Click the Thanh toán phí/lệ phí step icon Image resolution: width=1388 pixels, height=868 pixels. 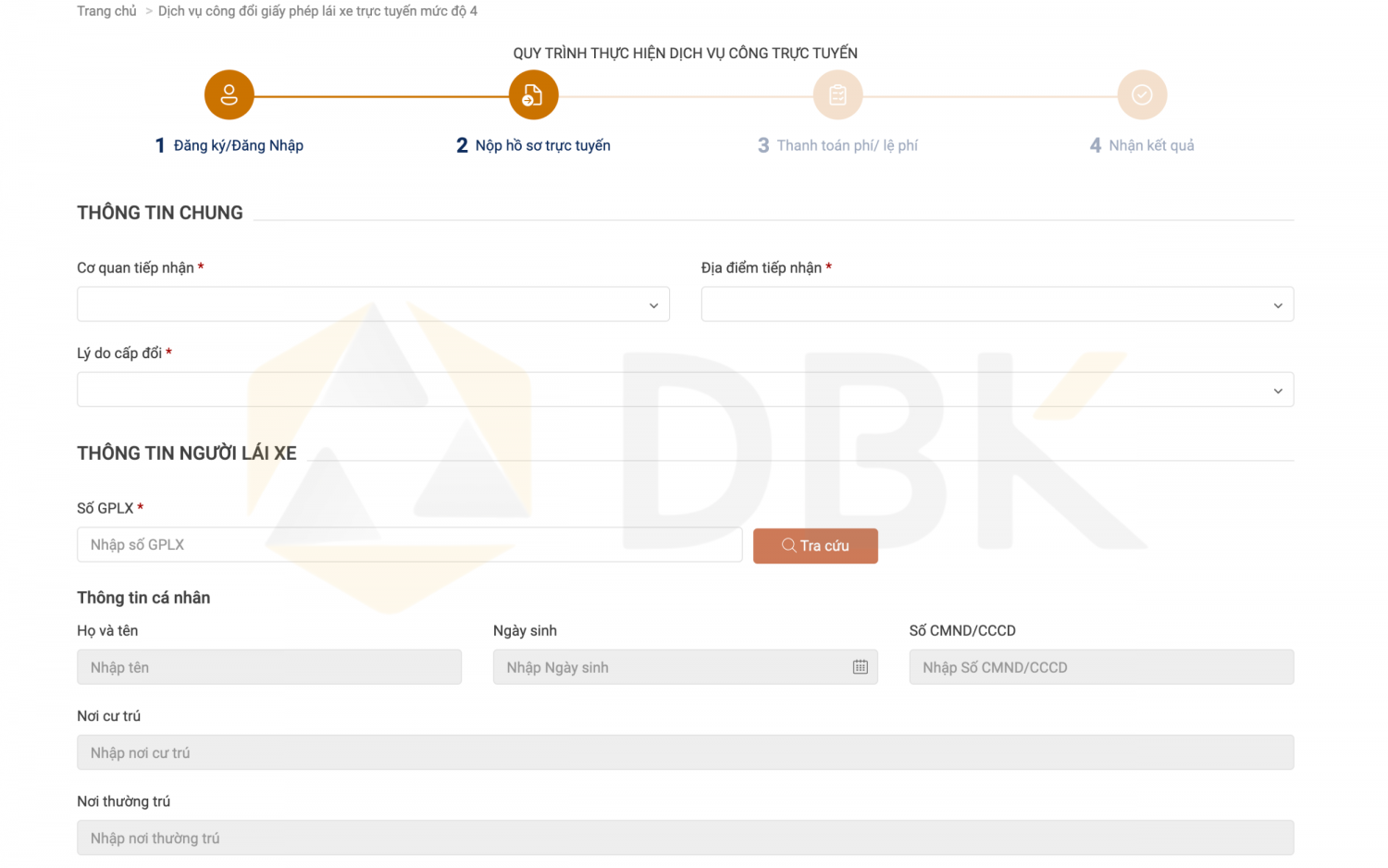(837, 95)
